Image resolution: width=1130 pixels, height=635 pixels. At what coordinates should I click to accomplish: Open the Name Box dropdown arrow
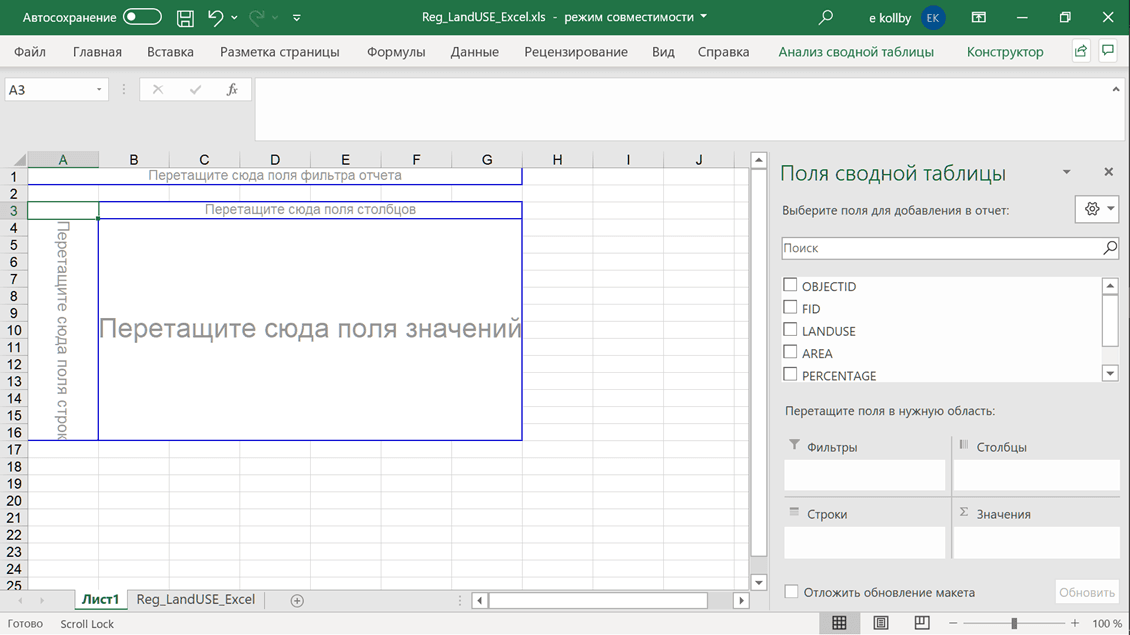point(99,89)
